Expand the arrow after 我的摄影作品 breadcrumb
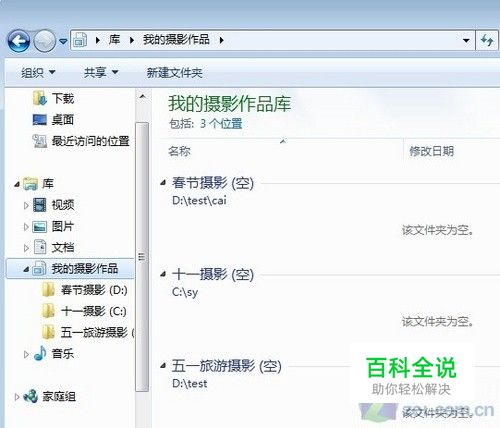Viewport: 500px width, 428px height. click(222, 41)
